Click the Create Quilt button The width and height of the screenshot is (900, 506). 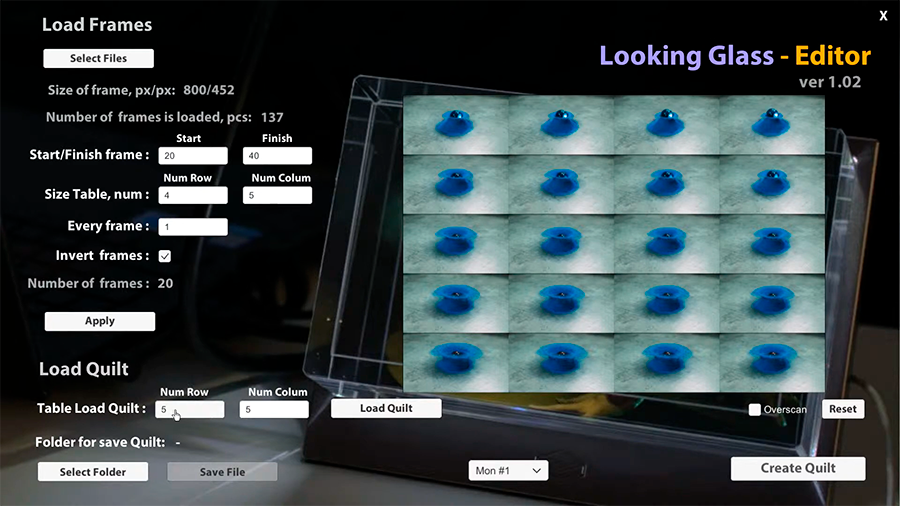pos(797,468)
